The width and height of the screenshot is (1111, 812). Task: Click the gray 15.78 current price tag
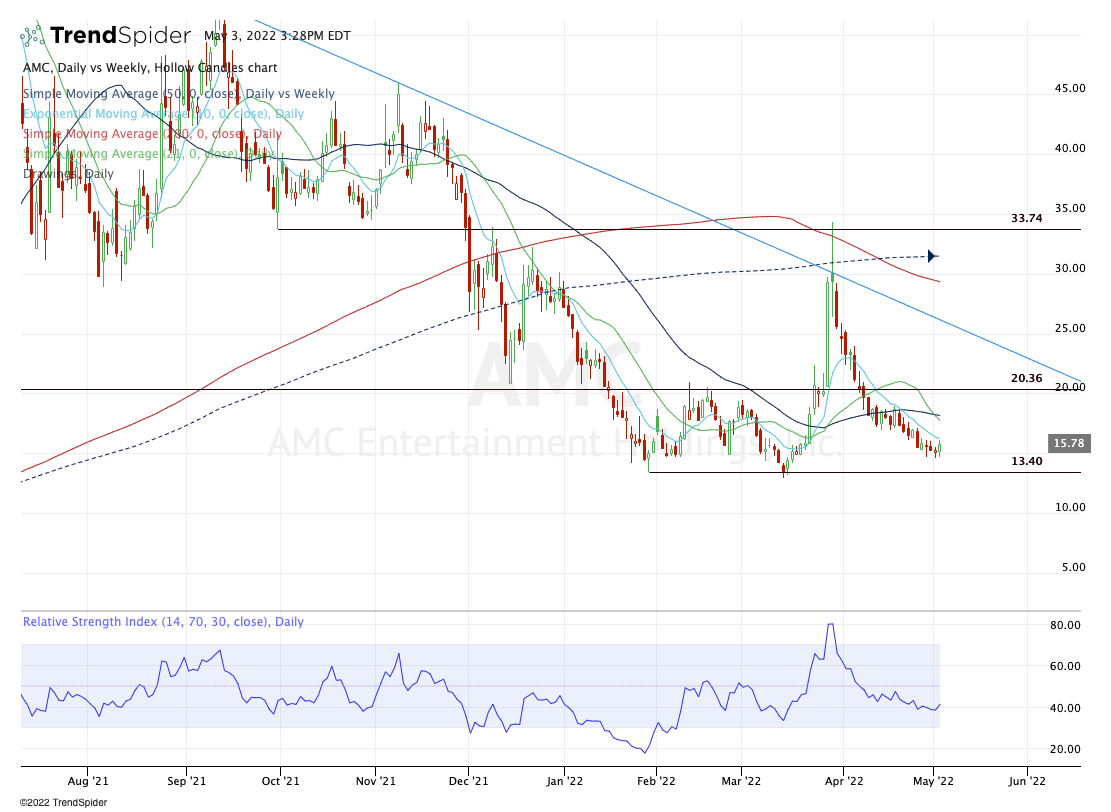1068,443
